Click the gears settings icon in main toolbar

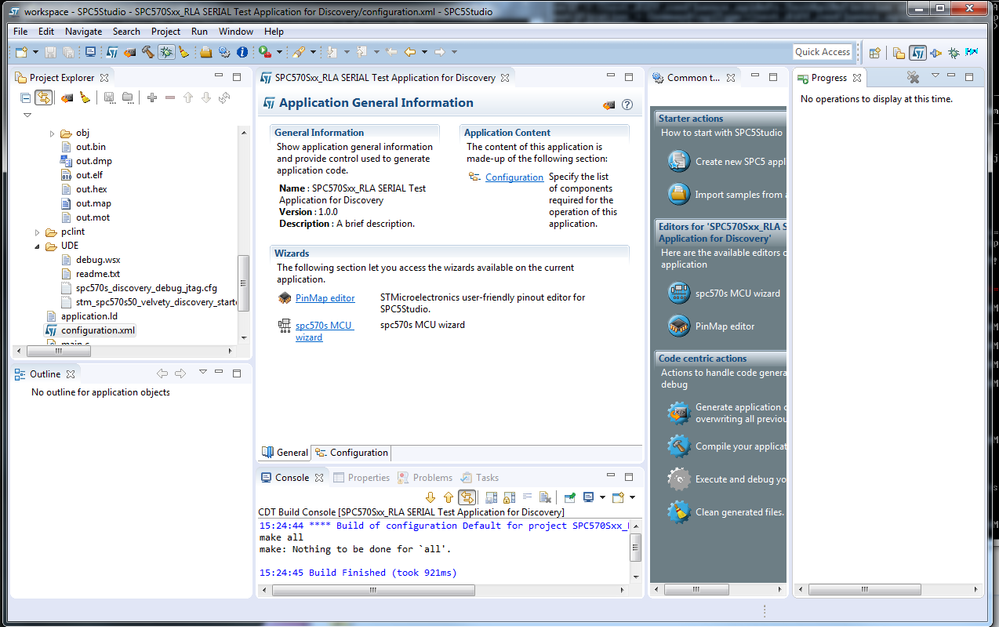224,52
